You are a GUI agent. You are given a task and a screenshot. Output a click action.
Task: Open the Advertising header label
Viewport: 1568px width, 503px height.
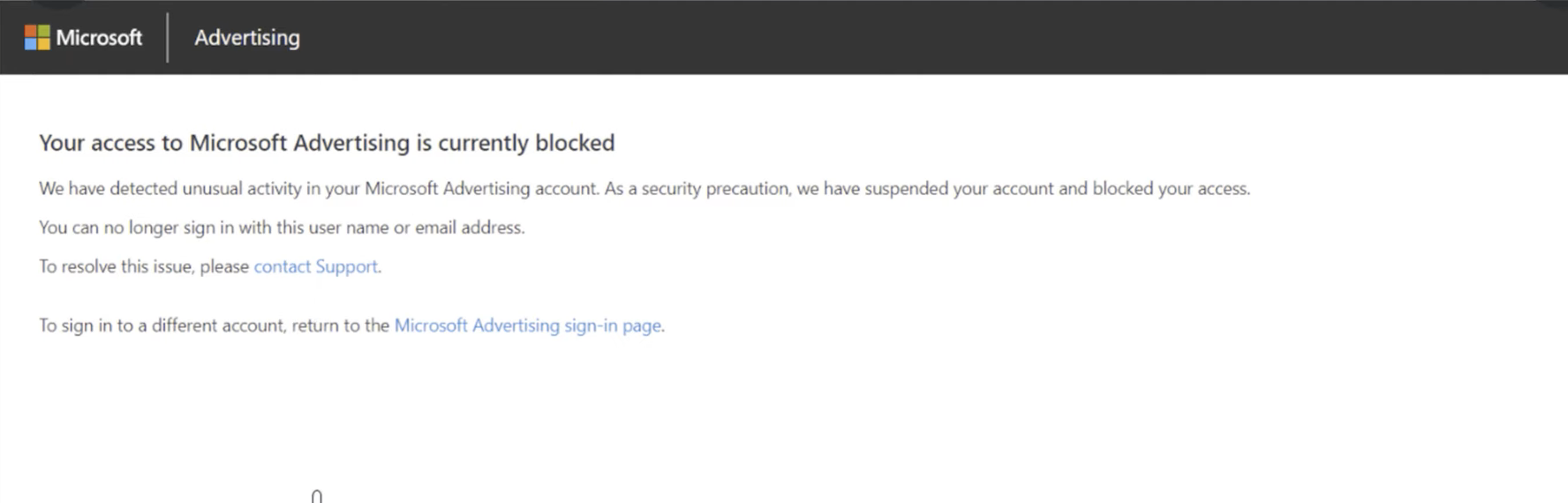[247, 38]
